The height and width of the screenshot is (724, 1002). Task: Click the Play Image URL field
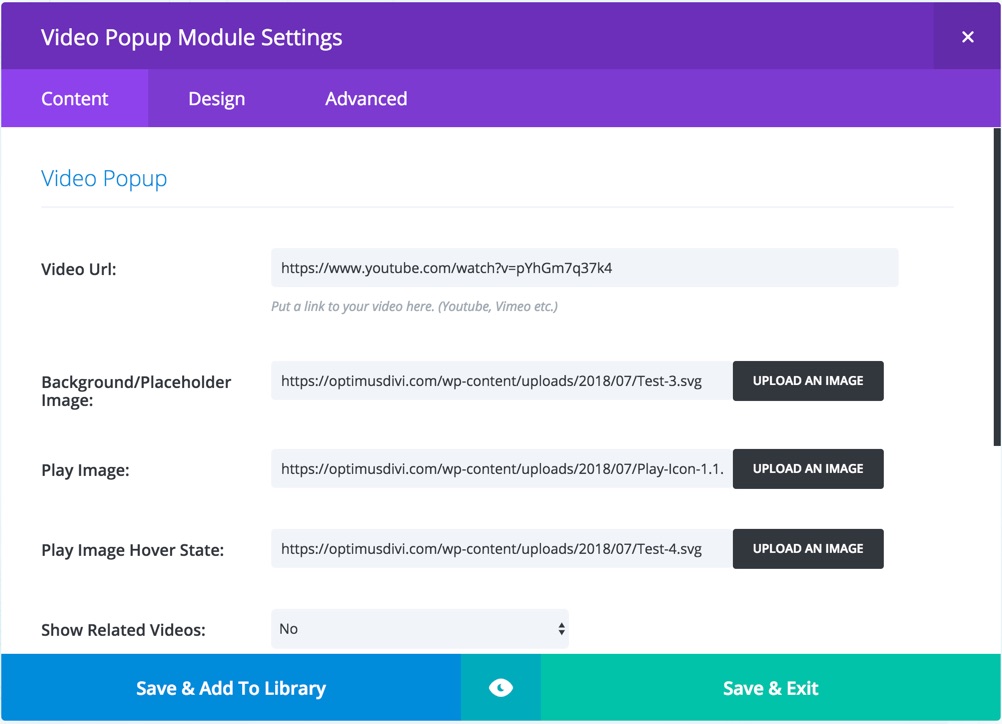(x=502, y=469)
